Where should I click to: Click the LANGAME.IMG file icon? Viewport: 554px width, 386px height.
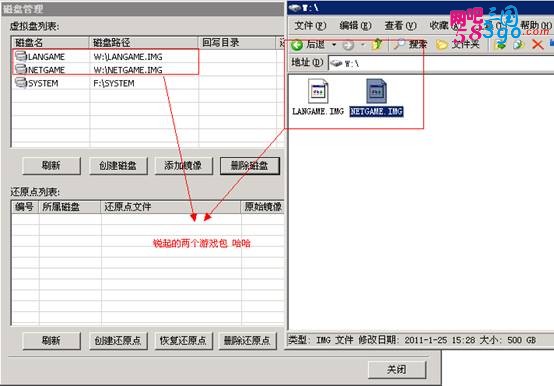click(x=318, y=91)
